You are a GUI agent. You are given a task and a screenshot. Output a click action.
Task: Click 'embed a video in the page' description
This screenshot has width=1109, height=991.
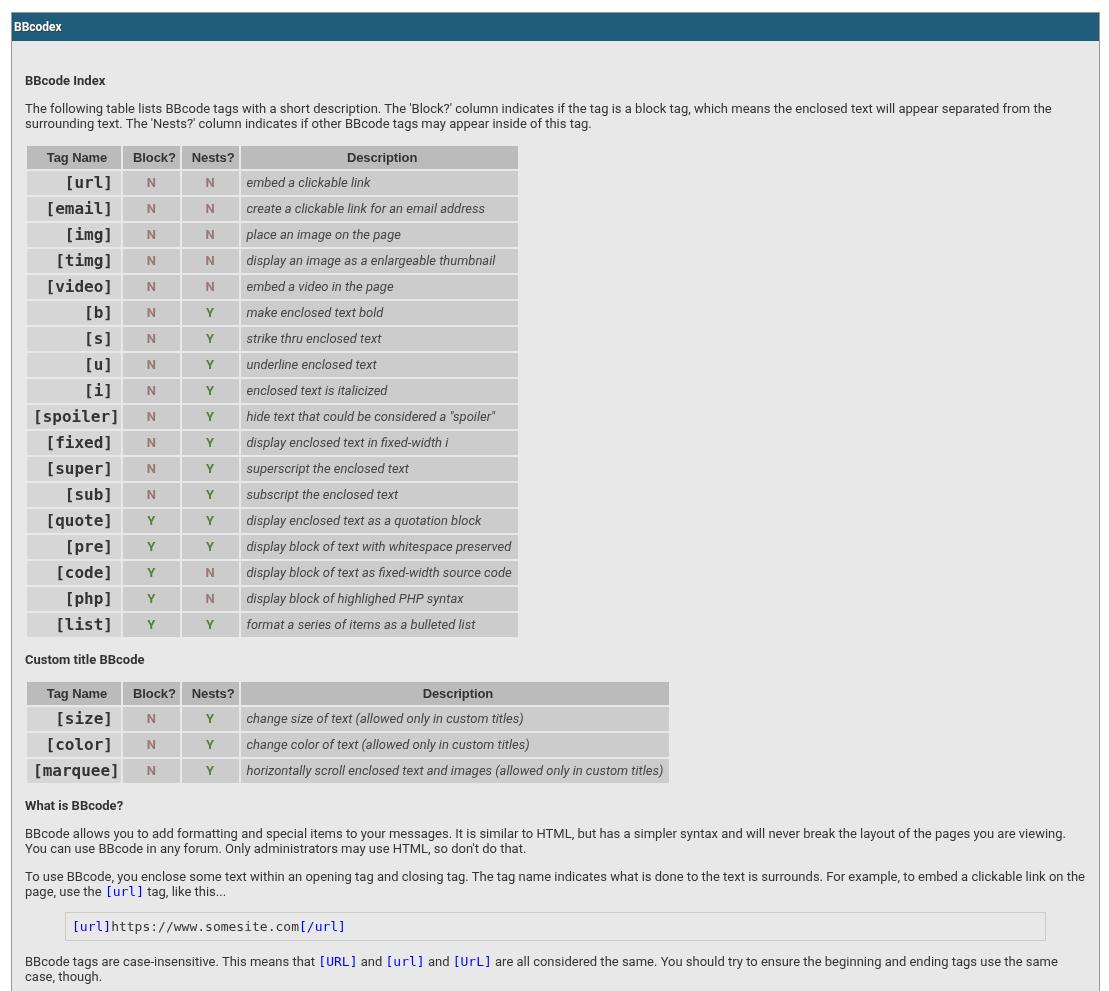320,287
